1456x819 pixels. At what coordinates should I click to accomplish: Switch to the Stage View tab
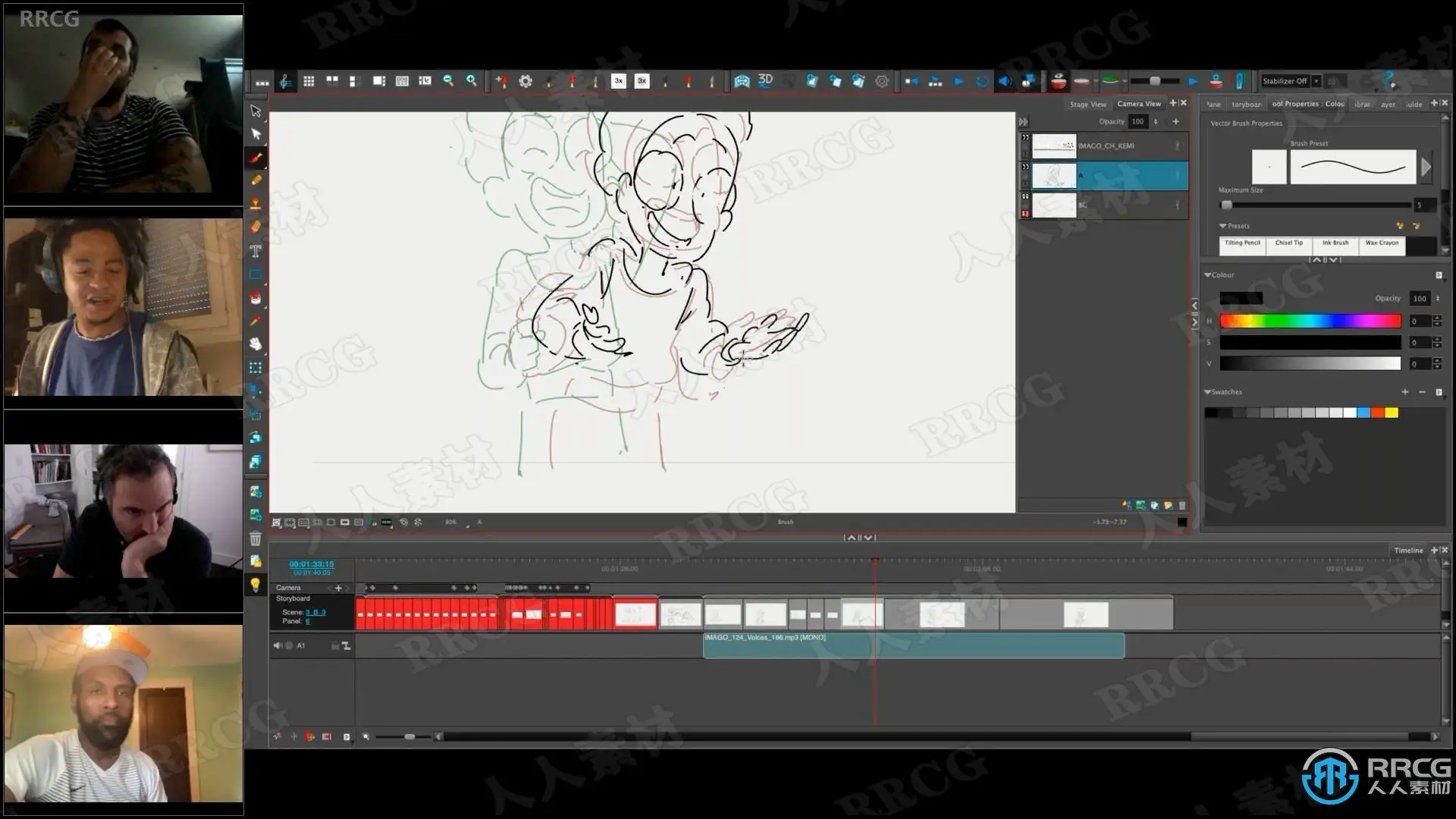[1087, 104]
